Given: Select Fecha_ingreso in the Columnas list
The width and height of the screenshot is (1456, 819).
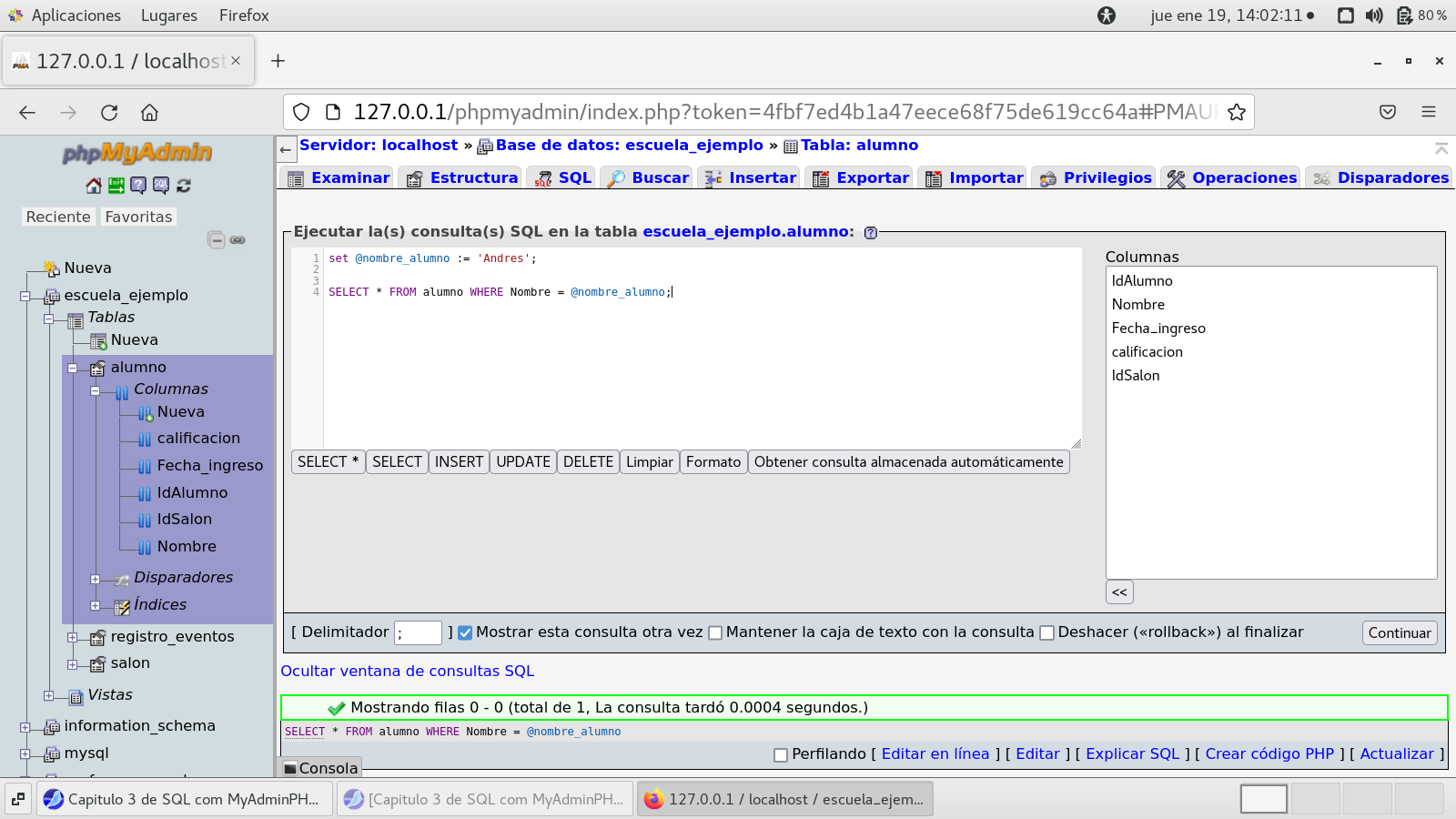Looking at the screenshot, I should pos(1158,329).
